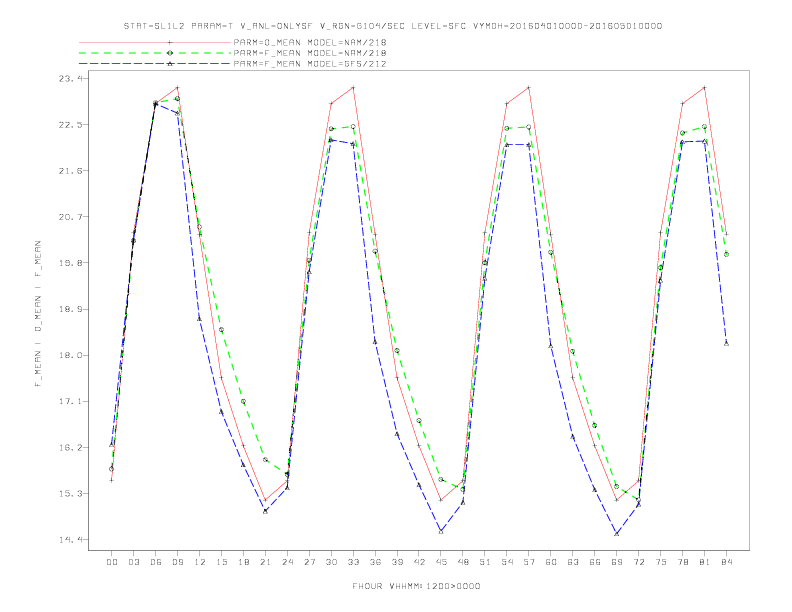The width and height of the screenshot is (792, 612).
Task: Click y-axis tick label 15.3
Action: tap(69, 494)
